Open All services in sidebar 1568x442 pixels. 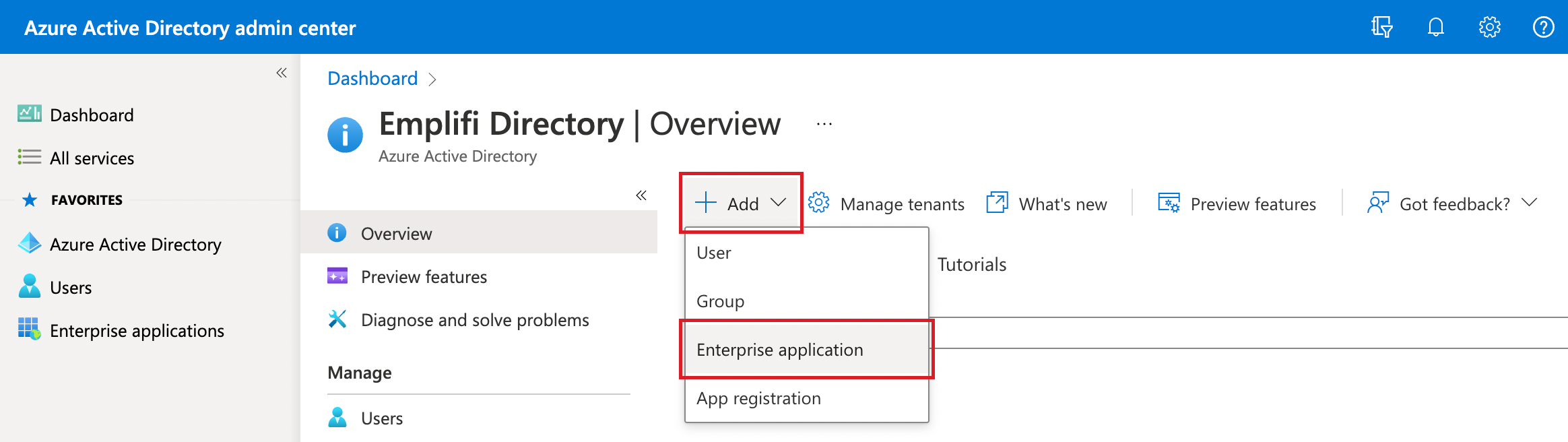point(92,158)
